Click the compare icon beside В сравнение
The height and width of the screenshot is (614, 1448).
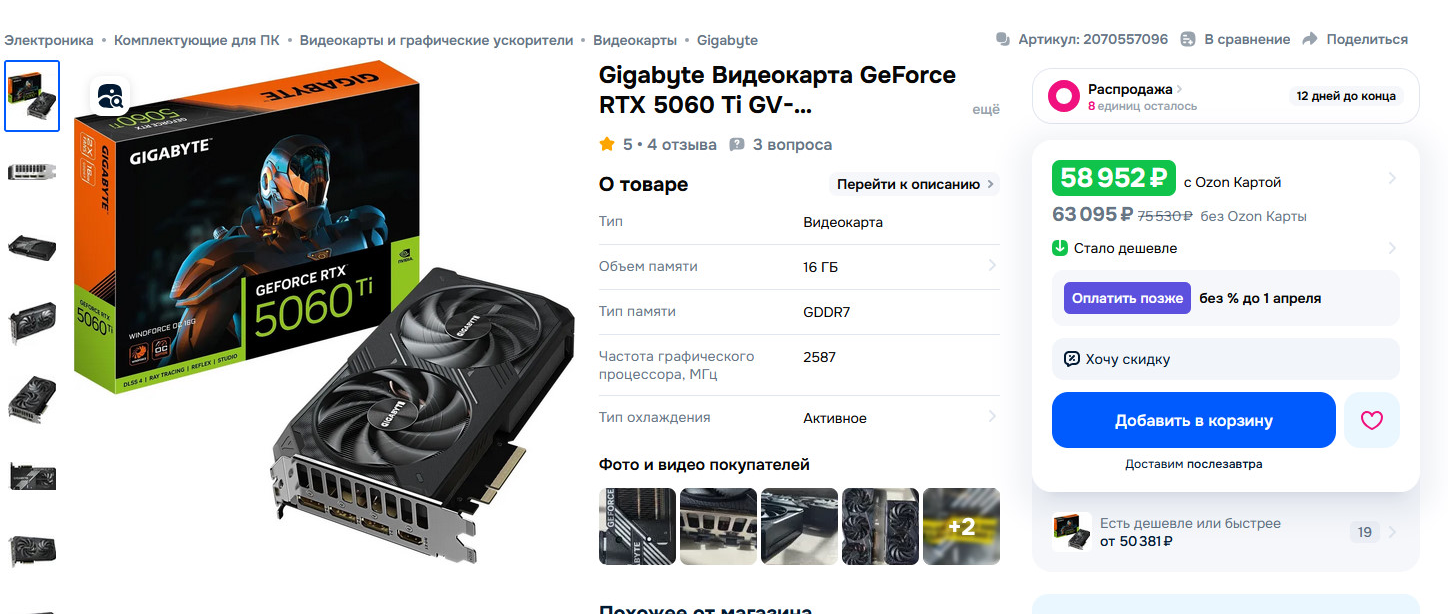tap(1188, 39)
